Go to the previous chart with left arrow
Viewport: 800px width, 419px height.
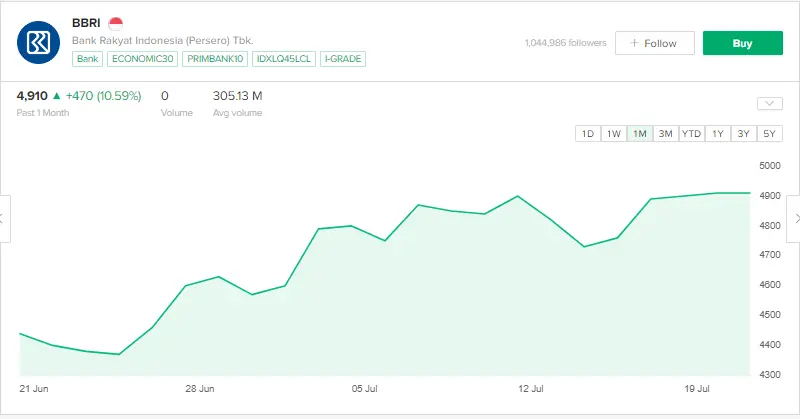4,217
